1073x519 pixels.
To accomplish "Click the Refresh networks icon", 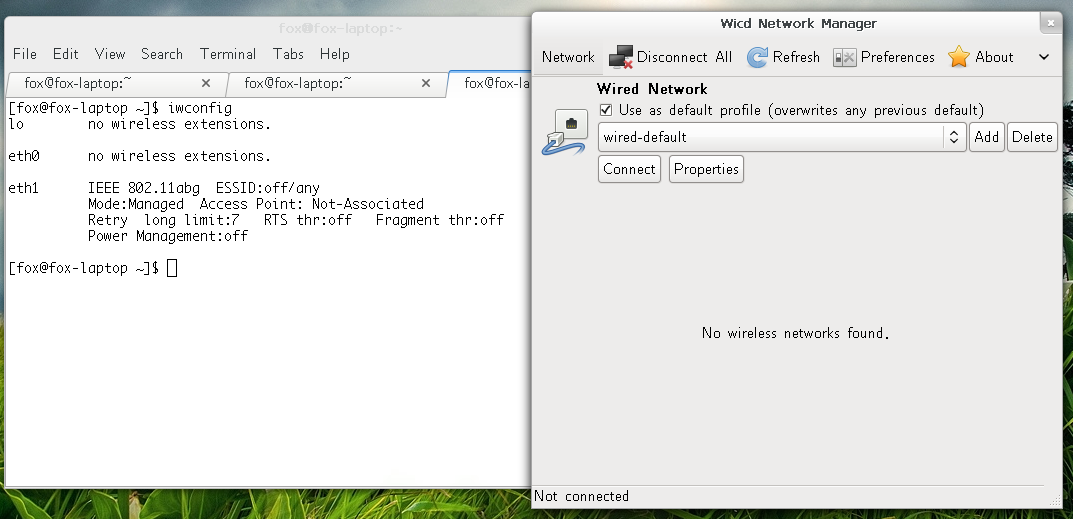I will point(758,57).
